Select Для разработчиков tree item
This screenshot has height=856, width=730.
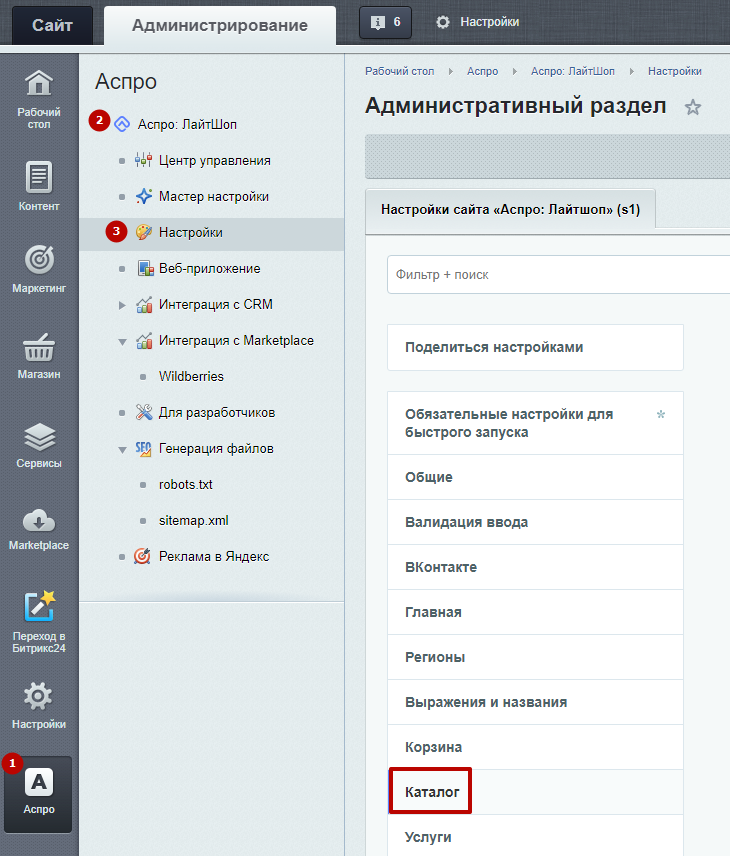click(x=217, y=412)
